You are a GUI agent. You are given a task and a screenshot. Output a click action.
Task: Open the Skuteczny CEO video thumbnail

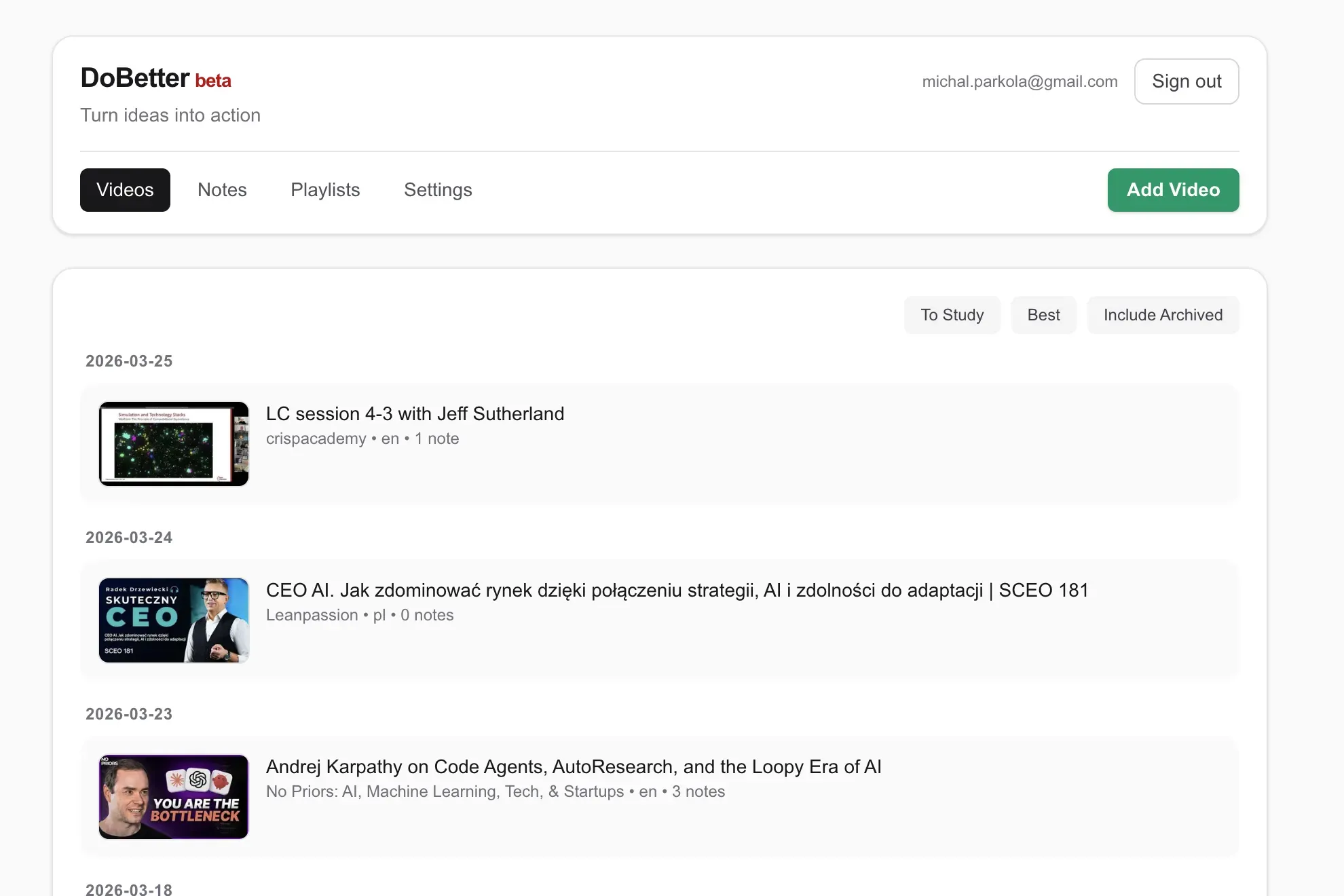pyautogui.click(x=174, y=620)
